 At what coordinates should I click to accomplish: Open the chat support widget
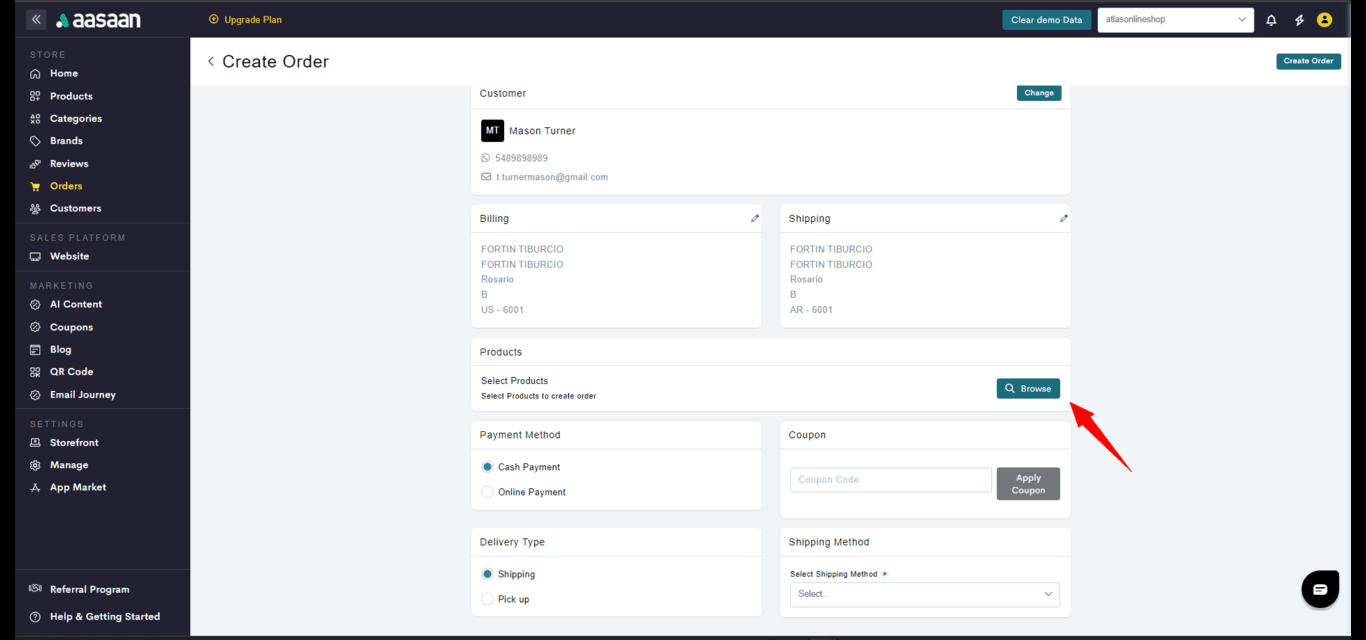click(x=1319, y=589)
